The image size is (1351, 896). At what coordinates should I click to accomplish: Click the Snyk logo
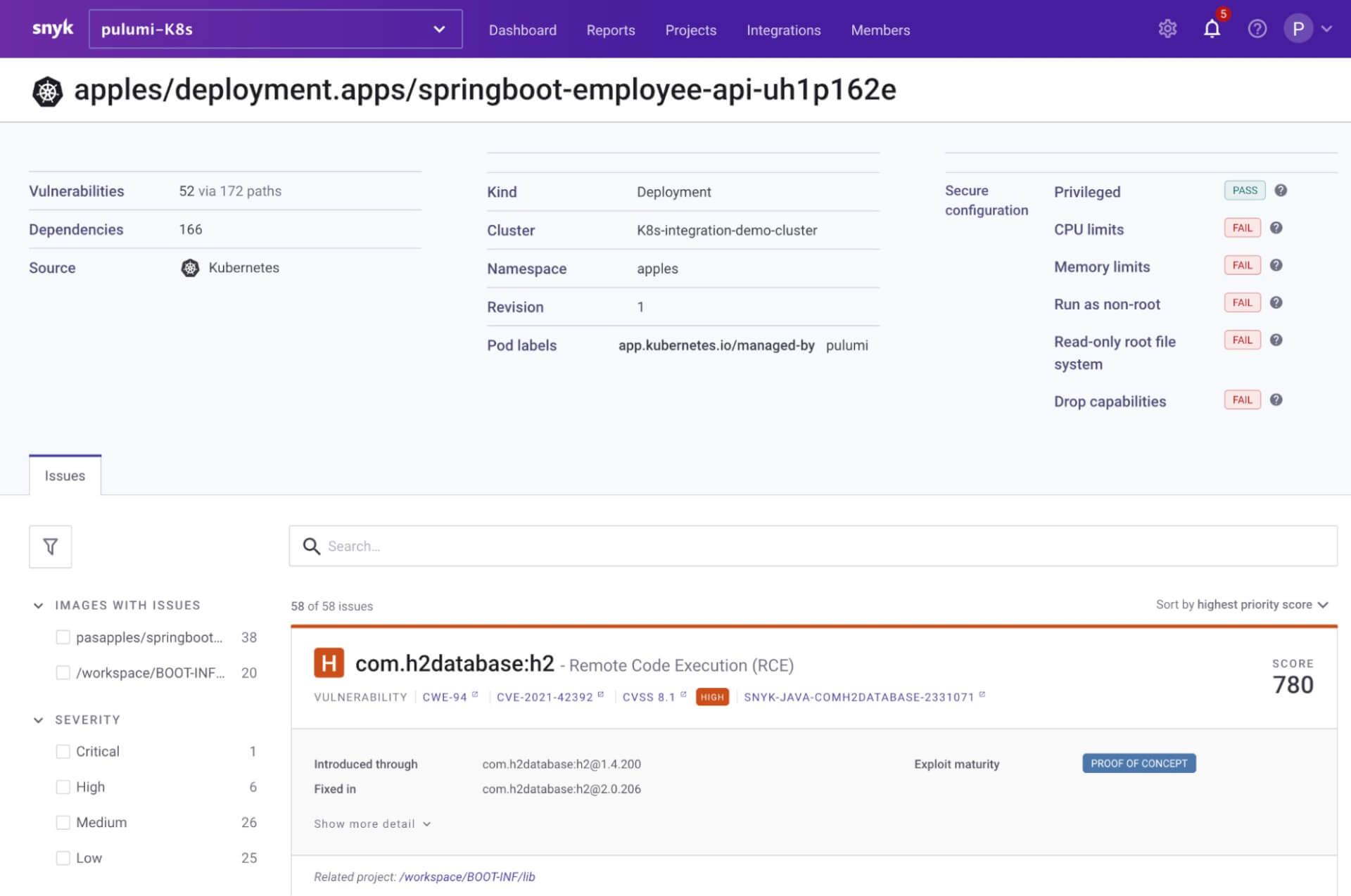[53, 28]
